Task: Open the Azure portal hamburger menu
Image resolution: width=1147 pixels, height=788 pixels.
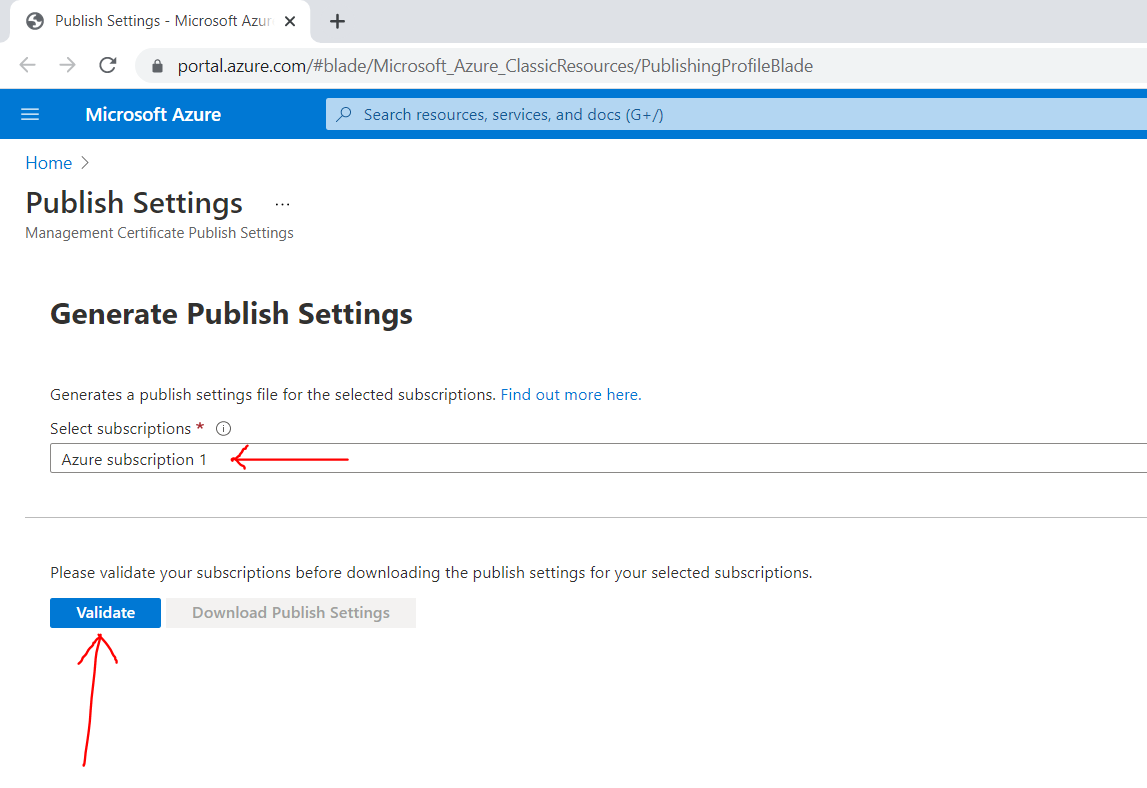Action: pyautogui.click(x=30, y=115)
